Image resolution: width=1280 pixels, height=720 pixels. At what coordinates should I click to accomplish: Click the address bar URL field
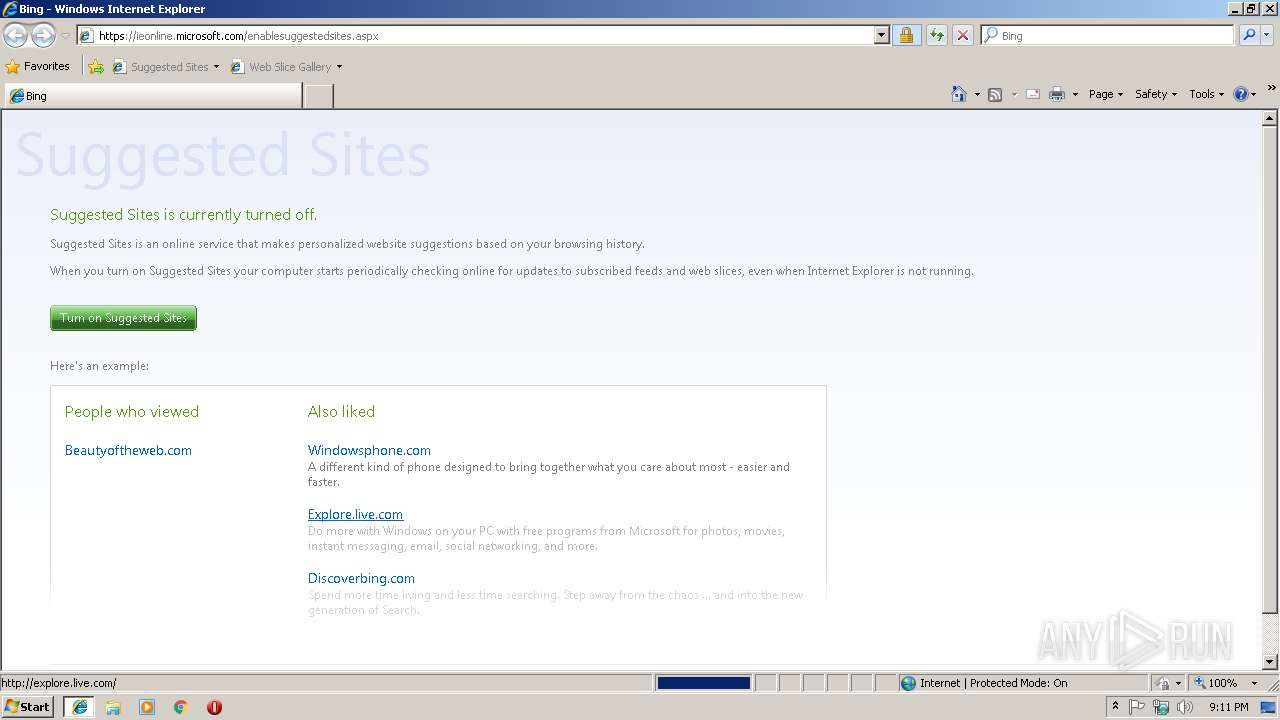pos(475,35)
